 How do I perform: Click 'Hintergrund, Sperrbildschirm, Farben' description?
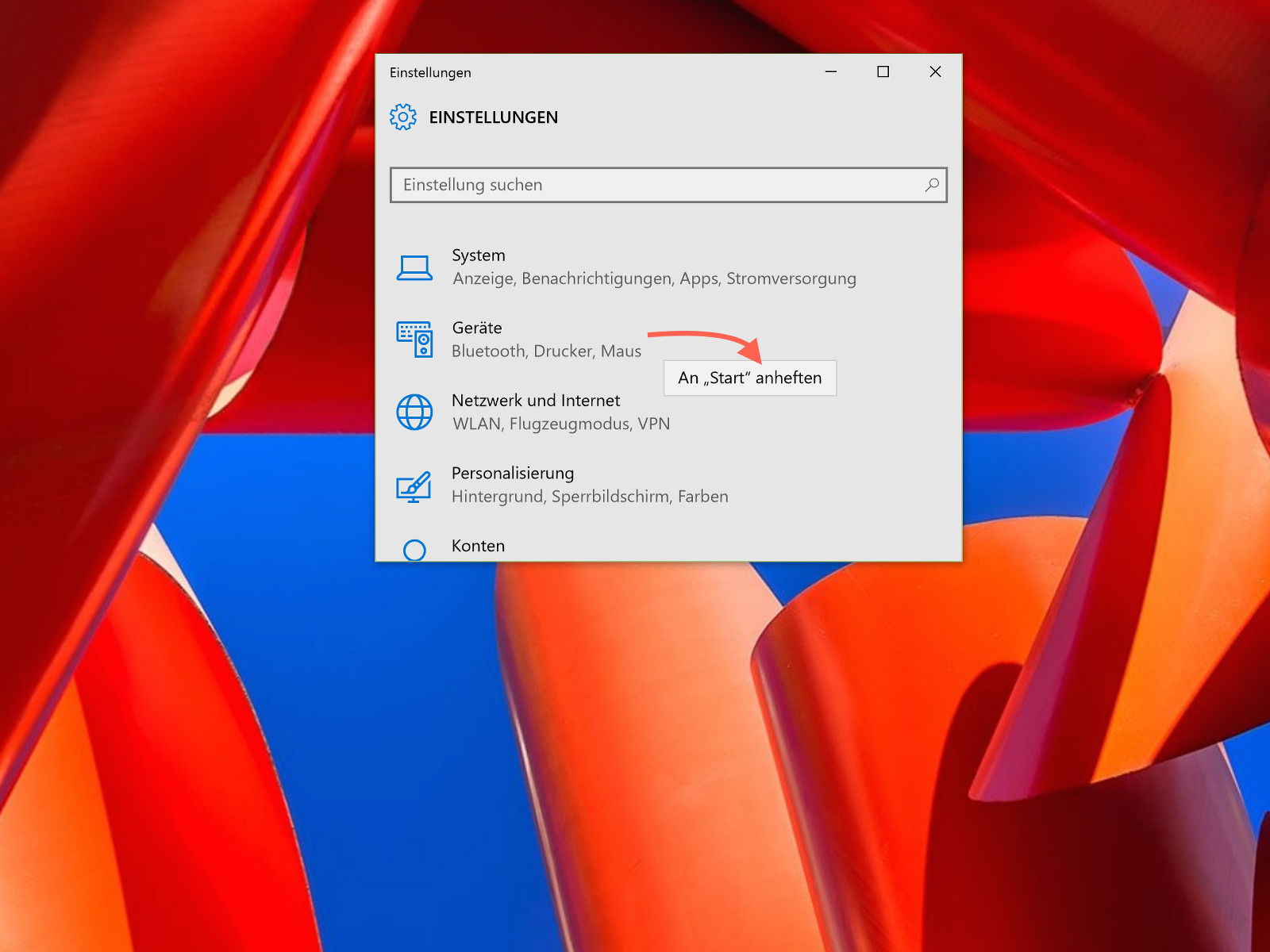pos(590,497)
